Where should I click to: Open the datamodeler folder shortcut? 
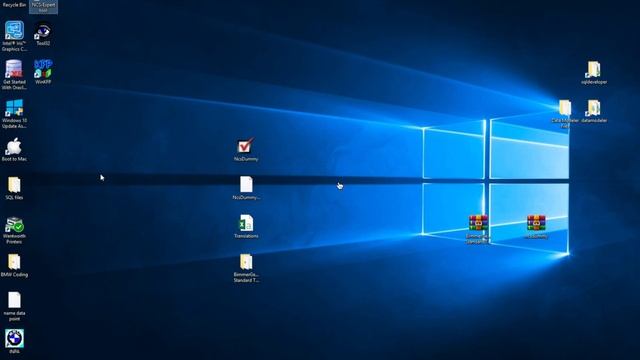pos(594,111)
